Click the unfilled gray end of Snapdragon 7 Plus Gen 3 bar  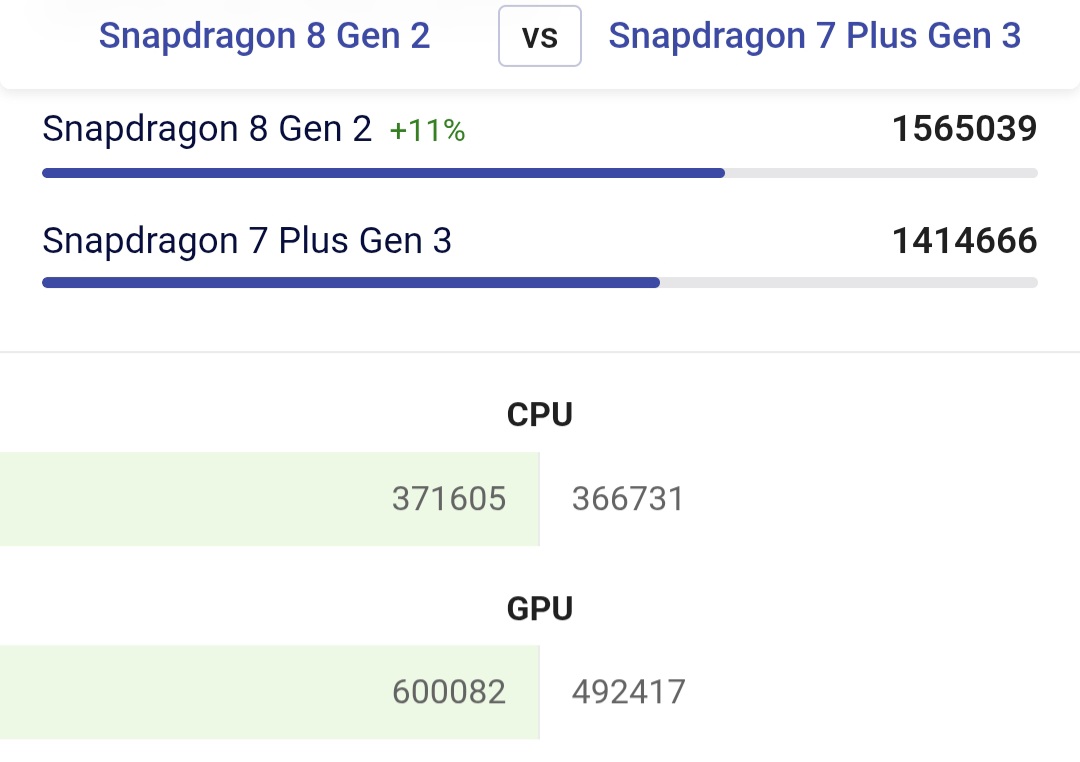848,283
